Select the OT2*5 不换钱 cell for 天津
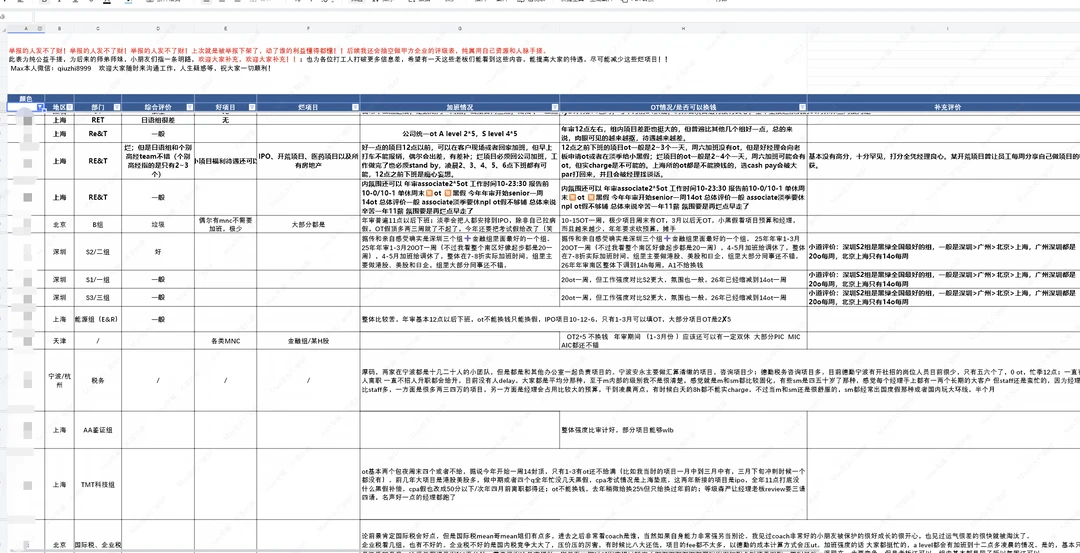The width and height of the screenshot is (1080, 553). coord(683,341)
